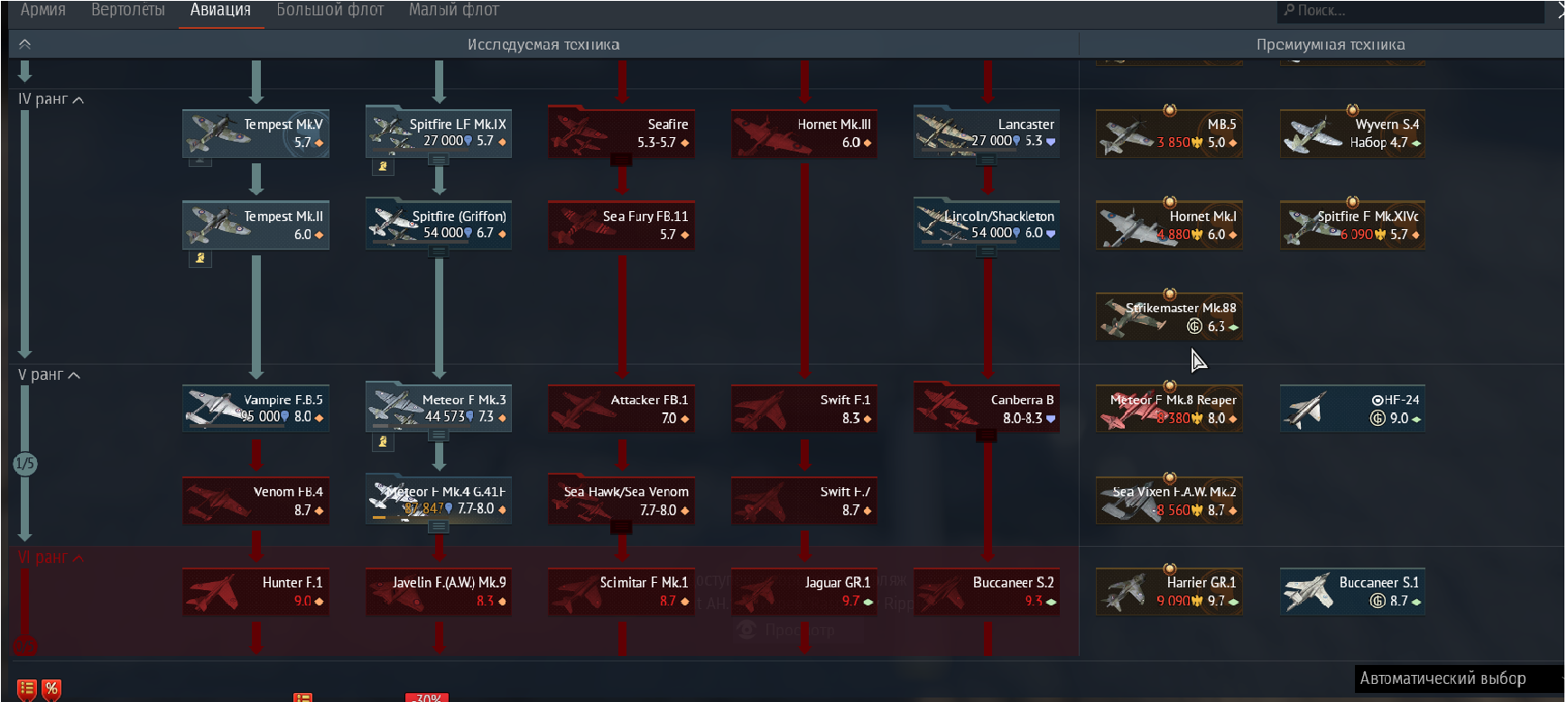Click the red percent discount badge
Viewport: 1568px width, 702px height.
(x=51, y=689)
